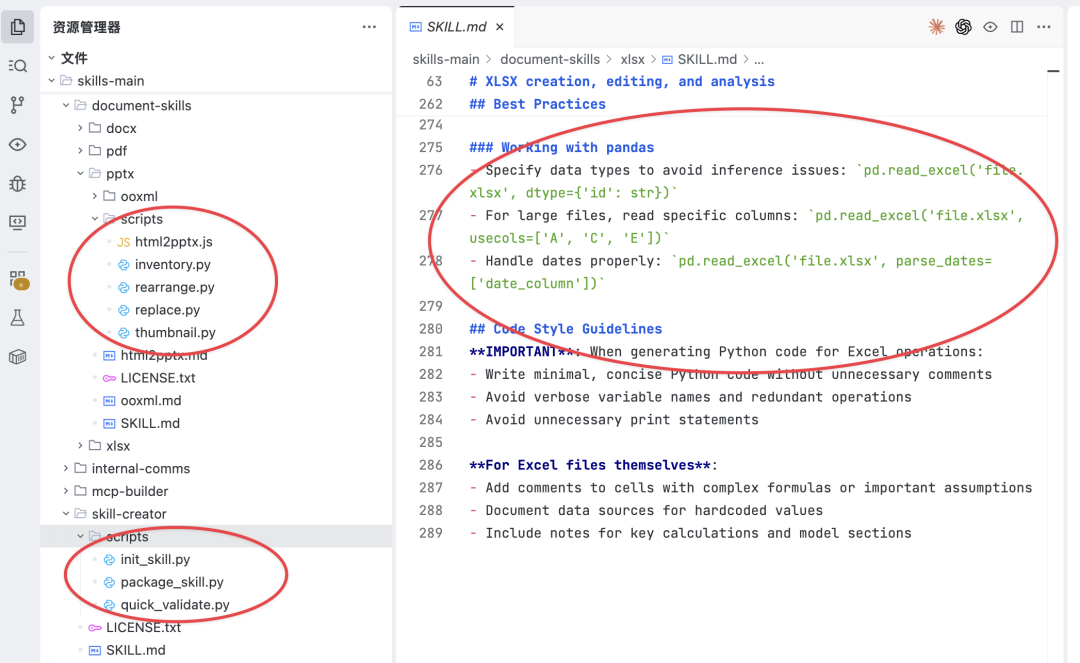Screen dimensions: 1080x663
Task: Open the Search view in activity bar
Action: coord(18,66)
